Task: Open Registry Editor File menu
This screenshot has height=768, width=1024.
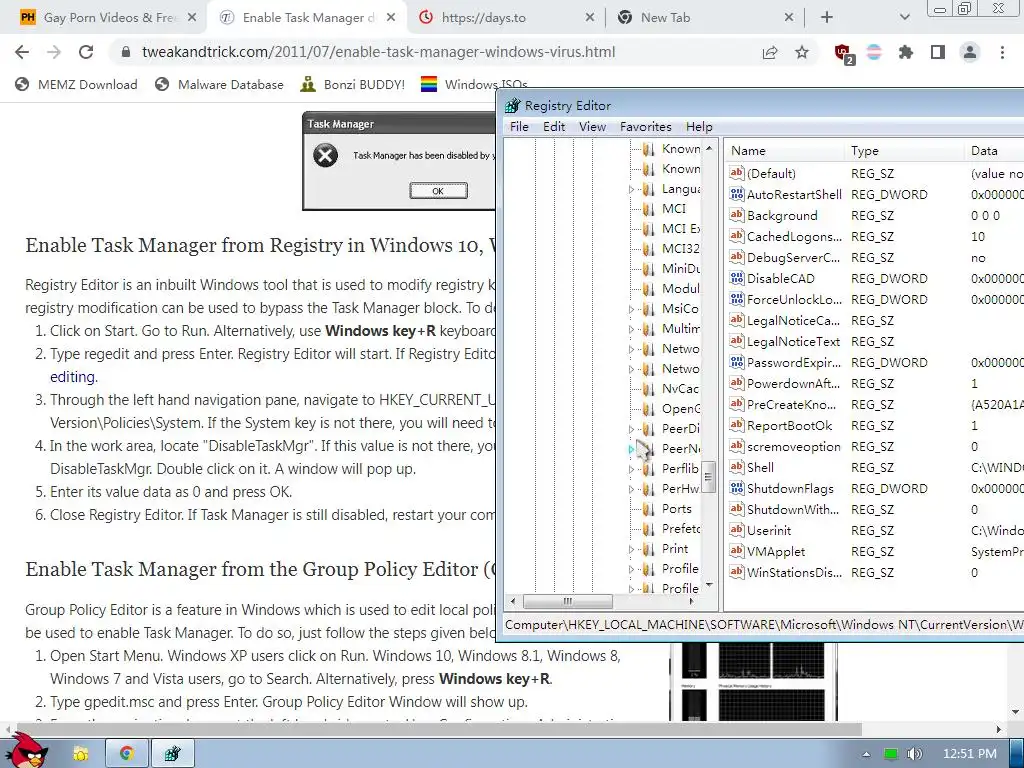Action: click(519, 127)
